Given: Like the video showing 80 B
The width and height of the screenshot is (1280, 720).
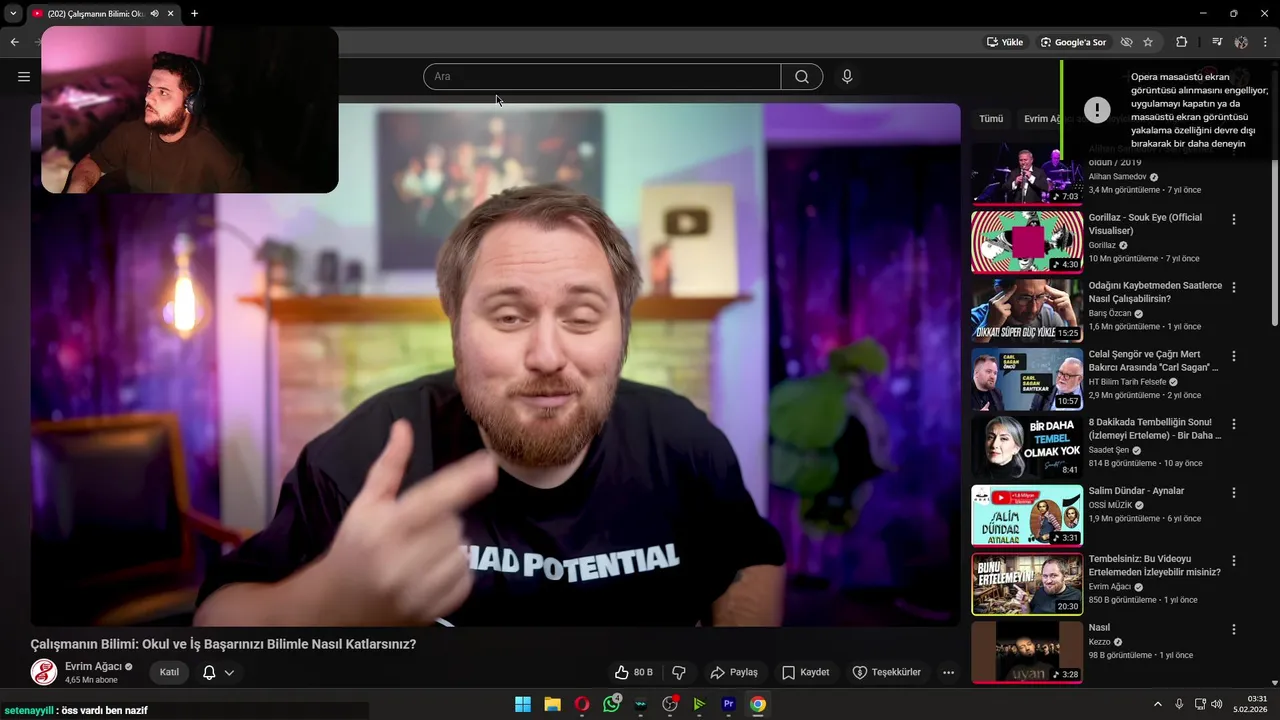Looking at the screenshot, I should pyautogui.click(x=634, y=672).
